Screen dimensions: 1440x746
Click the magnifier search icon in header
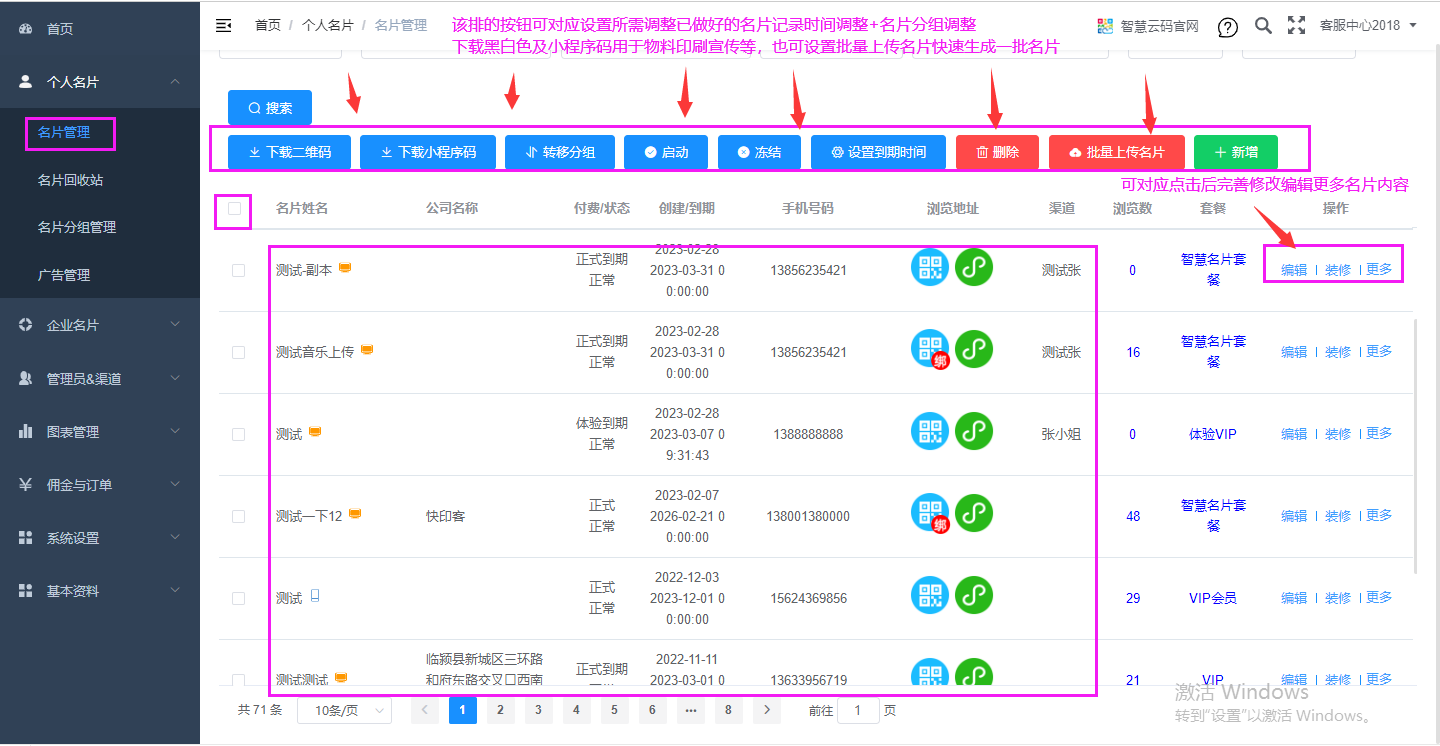point(1263,26)
